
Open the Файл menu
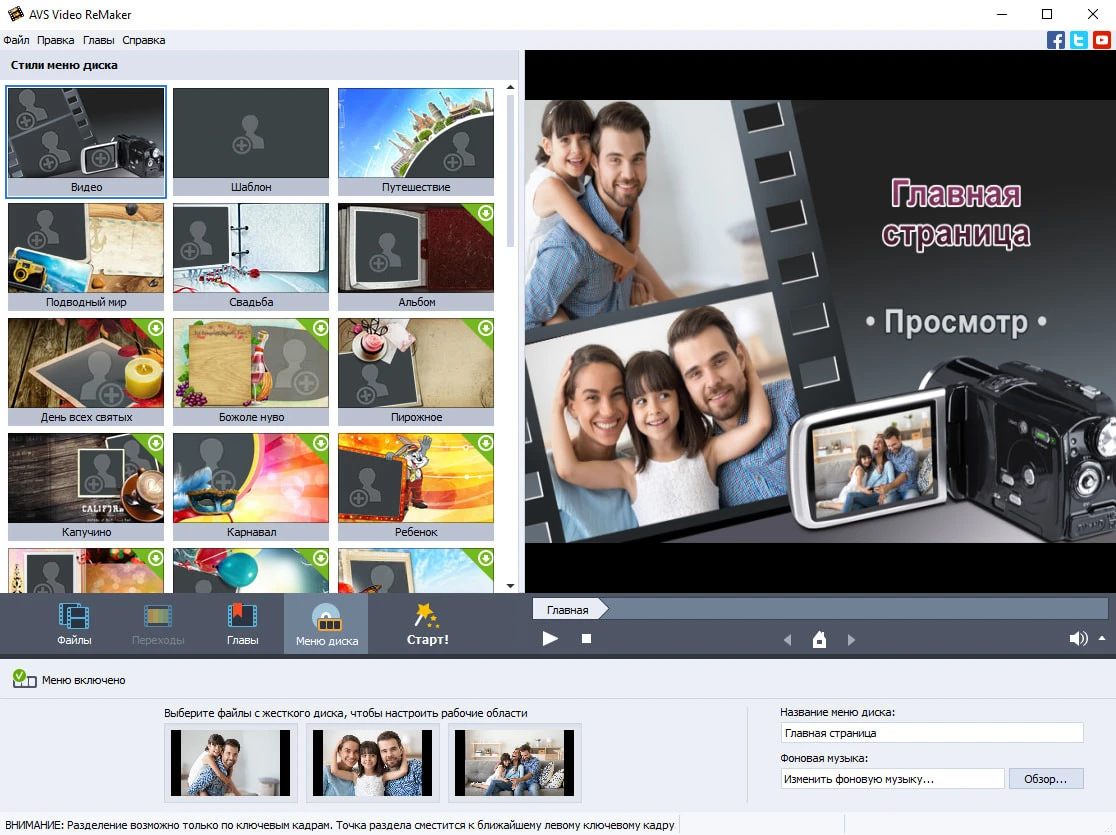[15, 40]
